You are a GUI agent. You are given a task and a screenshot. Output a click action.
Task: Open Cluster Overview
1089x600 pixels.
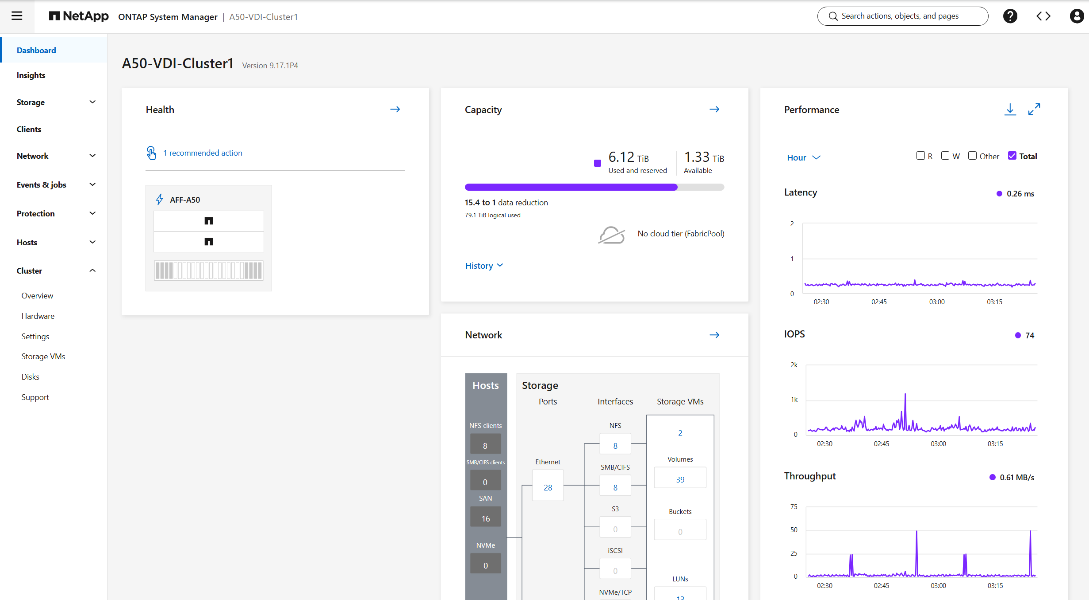(38, 296)
